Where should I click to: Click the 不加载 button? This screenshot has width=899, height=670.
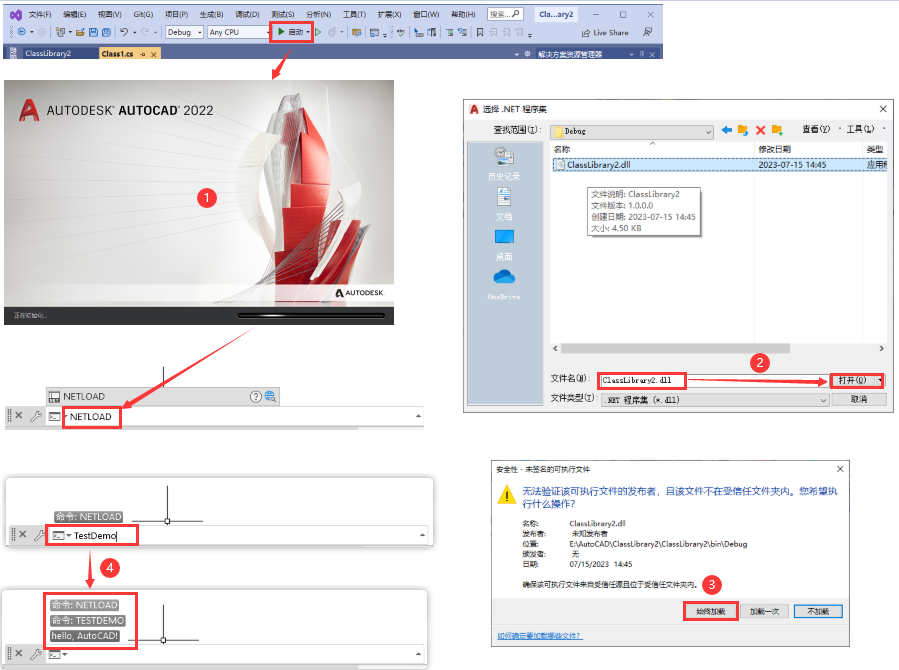pyautogui.click(x=818, y=612)
